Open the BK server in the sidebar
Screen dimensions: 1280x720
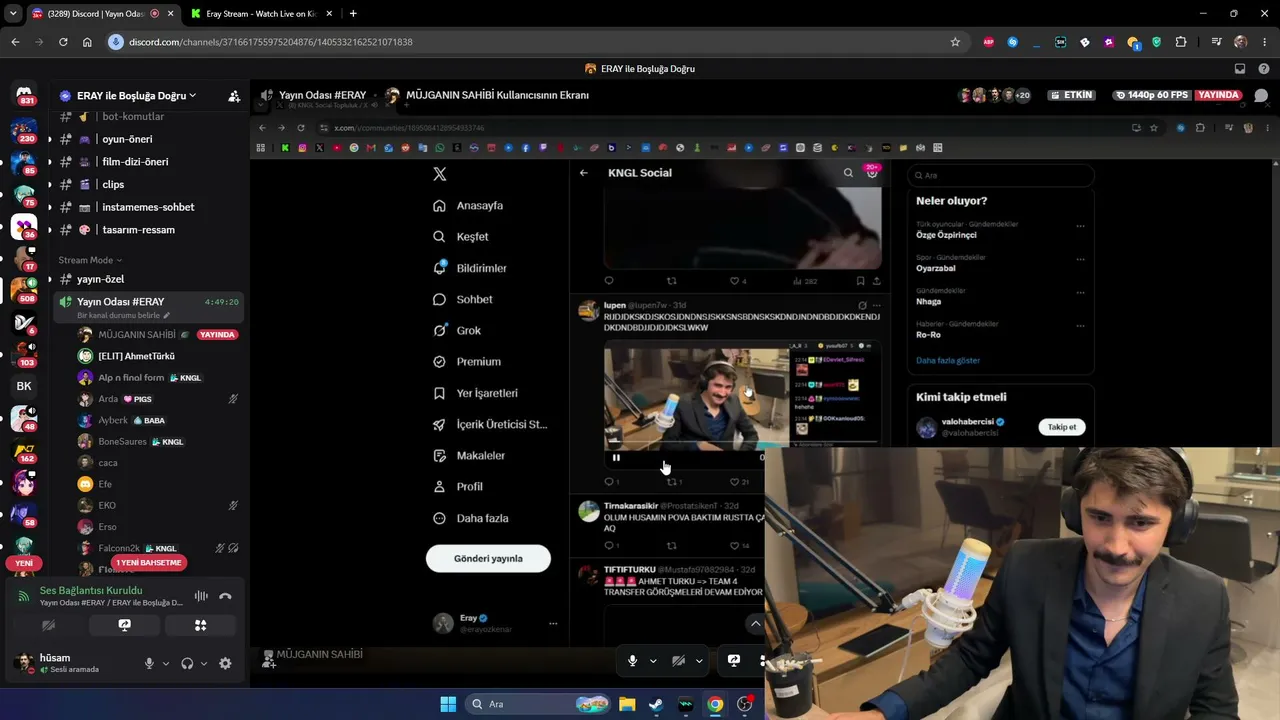(x=24, y=386)
